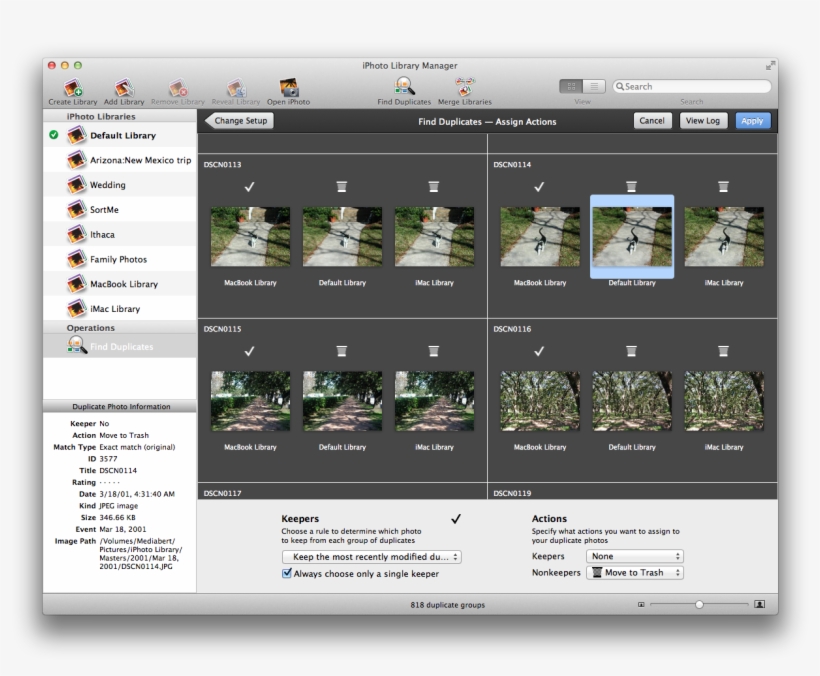Click the small thumbnail size icon

tap(641, 604)
